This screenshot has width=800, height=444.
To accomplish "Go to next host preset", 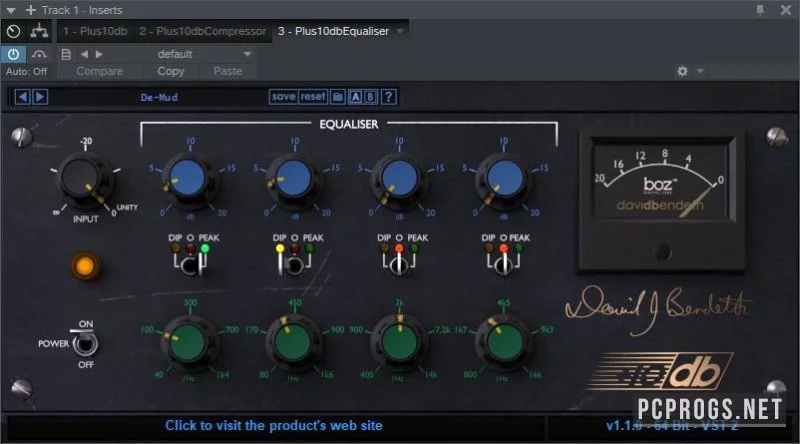I will tap(99, 54).
